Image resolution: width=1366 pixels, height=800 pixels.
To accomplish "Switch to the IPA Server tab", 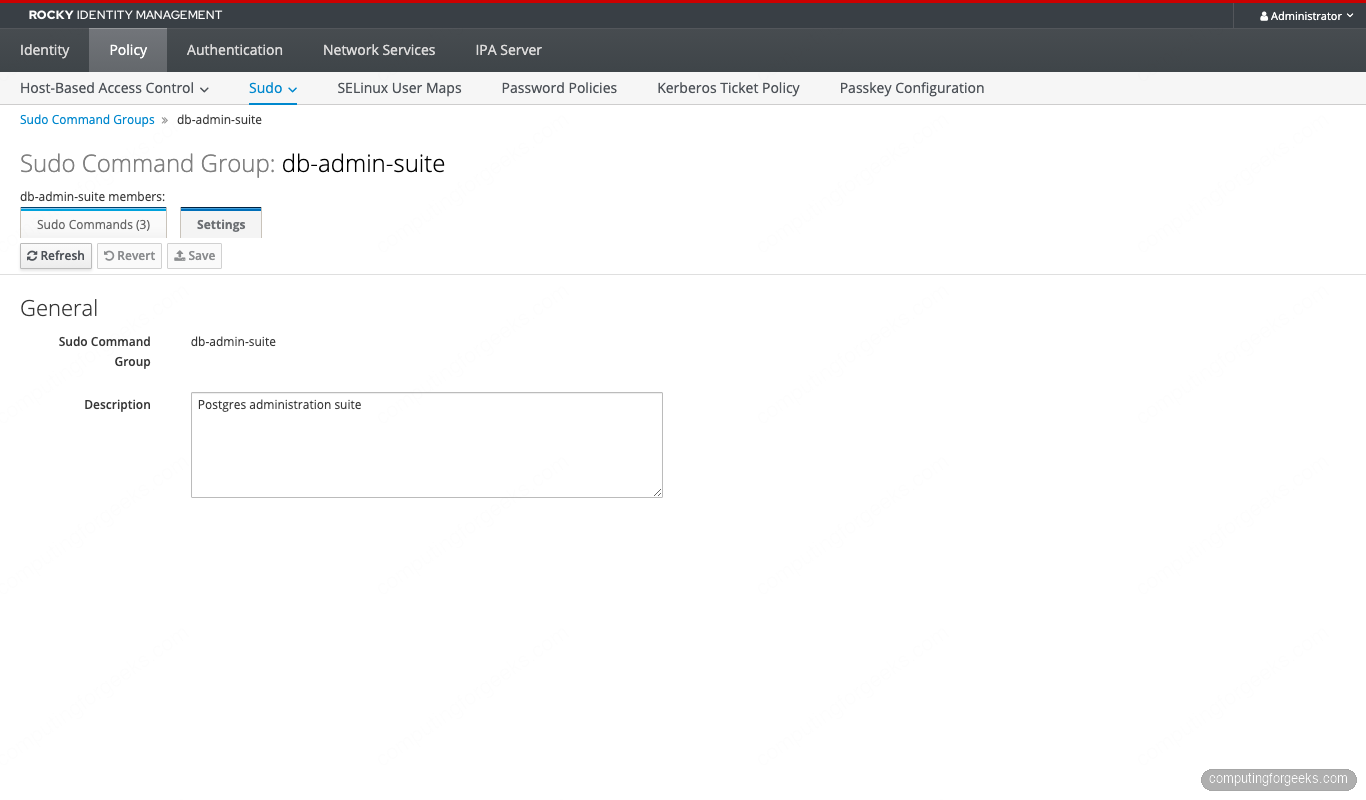I will coord(508,50).
